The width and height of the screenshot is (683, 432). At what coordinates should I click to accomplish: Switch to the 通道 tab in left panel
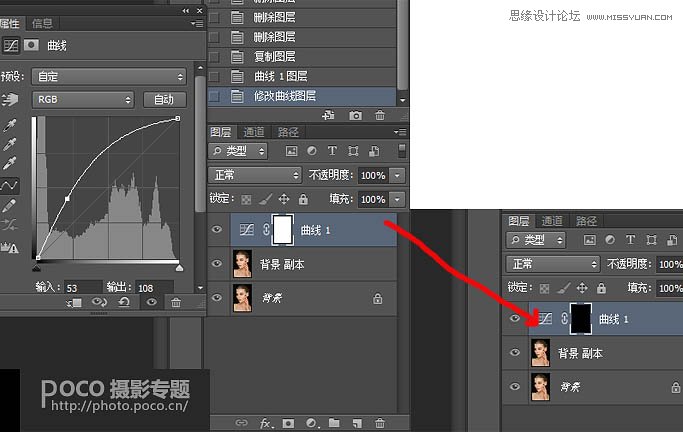[254, 131]
